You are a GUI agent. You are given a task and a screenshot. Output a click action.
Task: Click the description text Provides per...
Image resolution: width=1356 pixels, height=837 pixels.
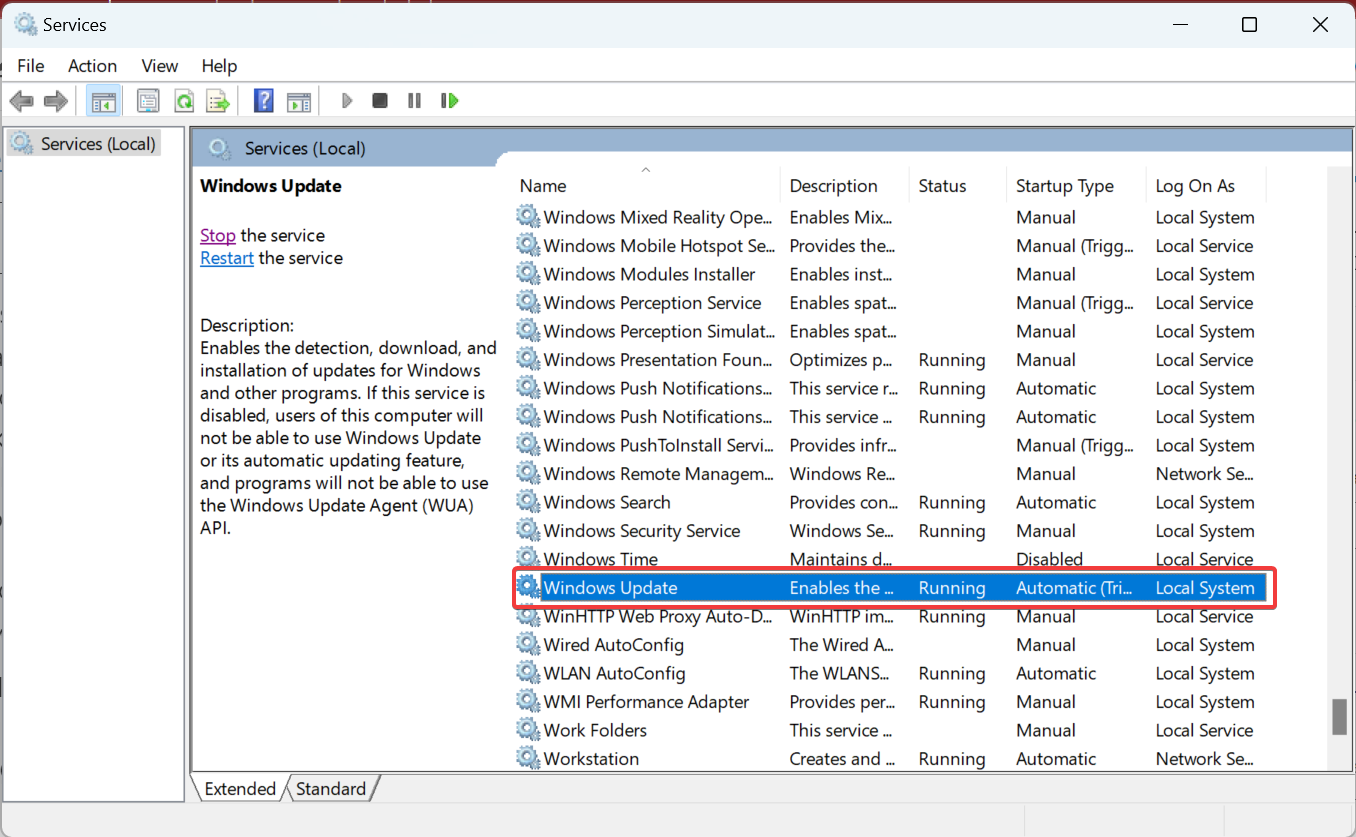(x=841, y=702)
